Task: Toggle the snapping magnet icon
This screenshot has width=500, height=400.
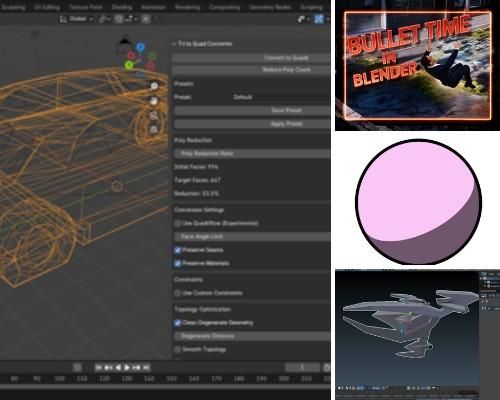Action: pyautogui.click(x=119, y=19)
